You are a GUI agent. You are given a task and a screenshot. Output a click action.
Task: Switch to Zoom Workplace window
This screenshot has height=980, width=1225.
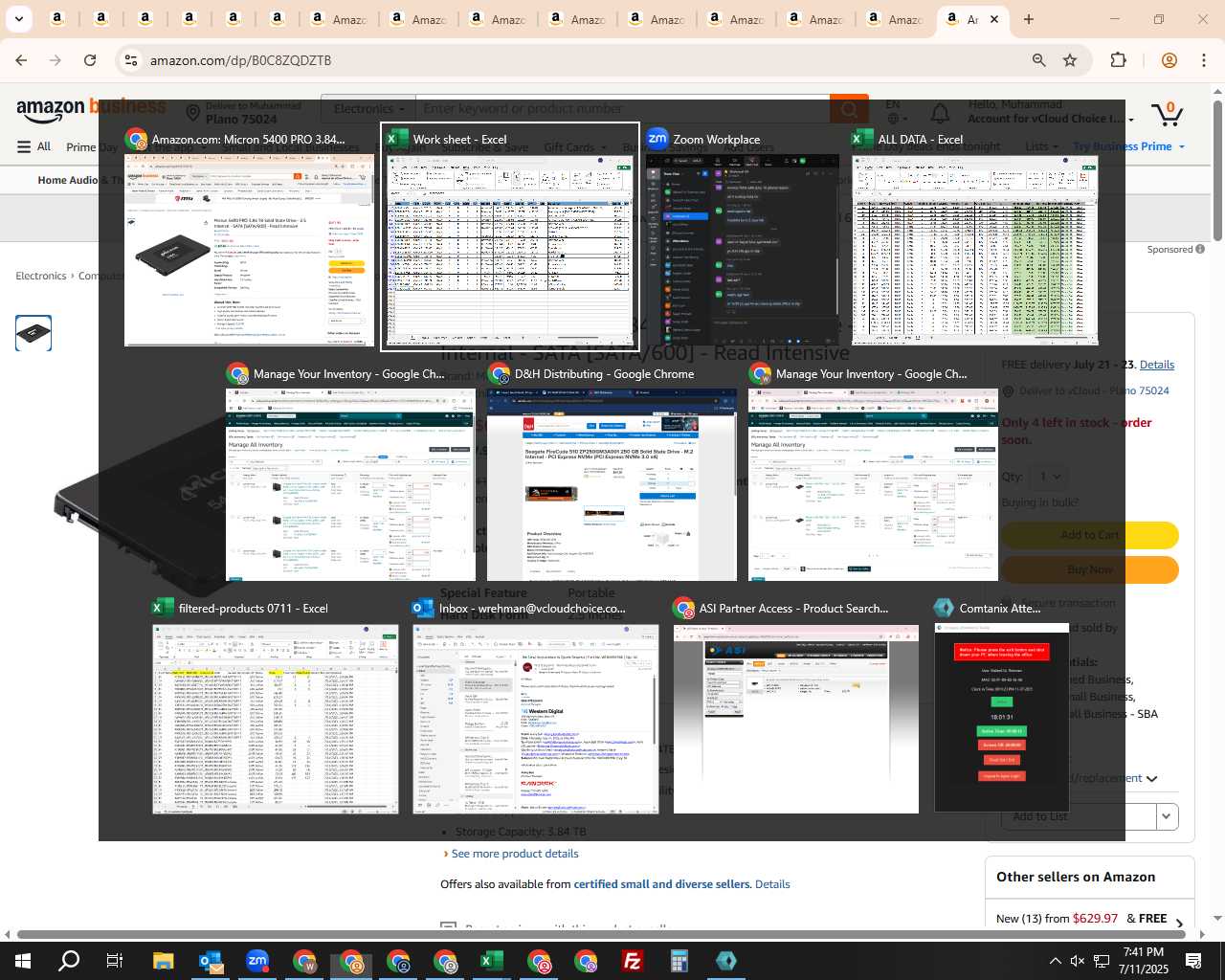point(743,235)
